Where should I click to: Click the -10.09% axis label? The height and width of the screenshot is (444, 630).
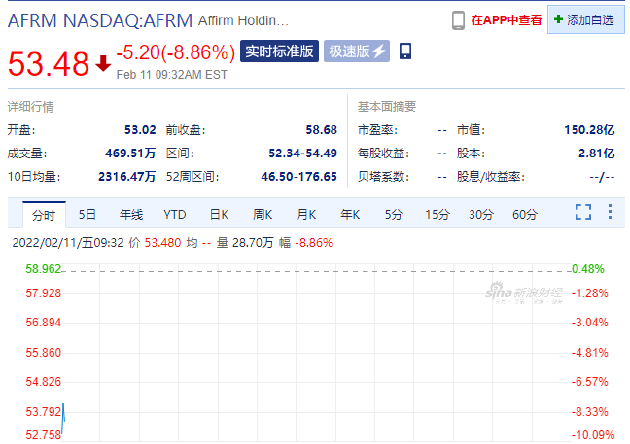(593, 435)
